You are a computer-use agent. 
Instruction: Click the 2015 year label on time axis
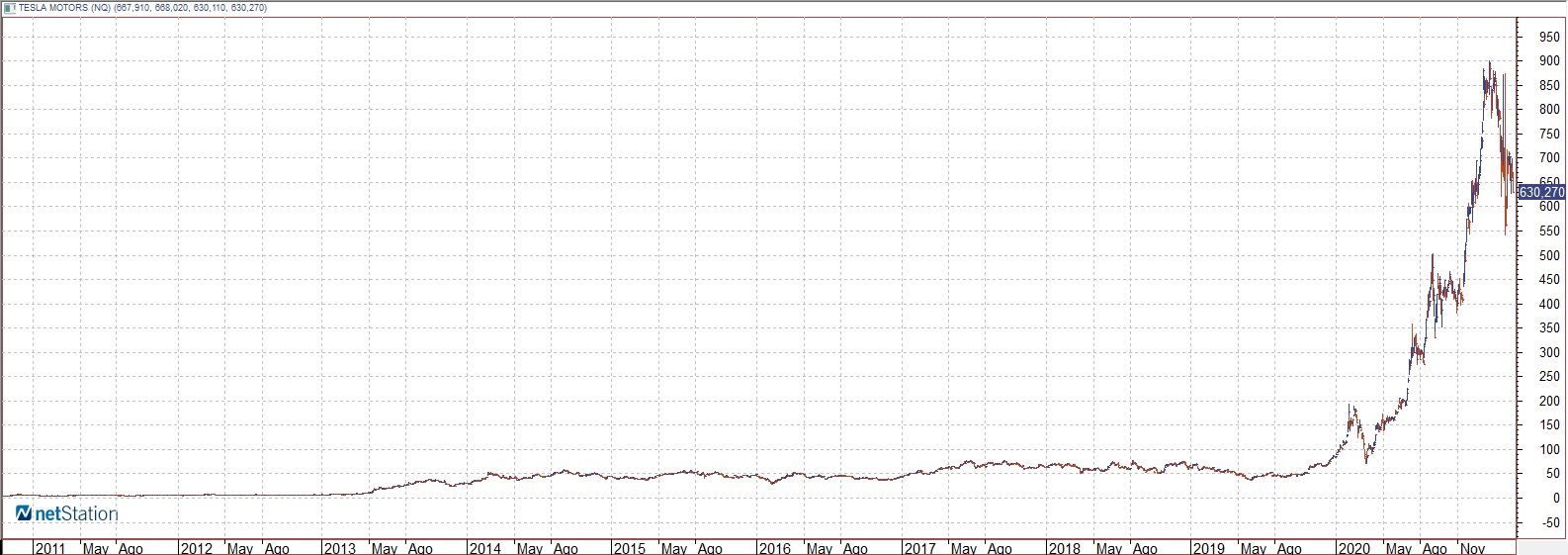pyautogui.click(x=630, y=547)
